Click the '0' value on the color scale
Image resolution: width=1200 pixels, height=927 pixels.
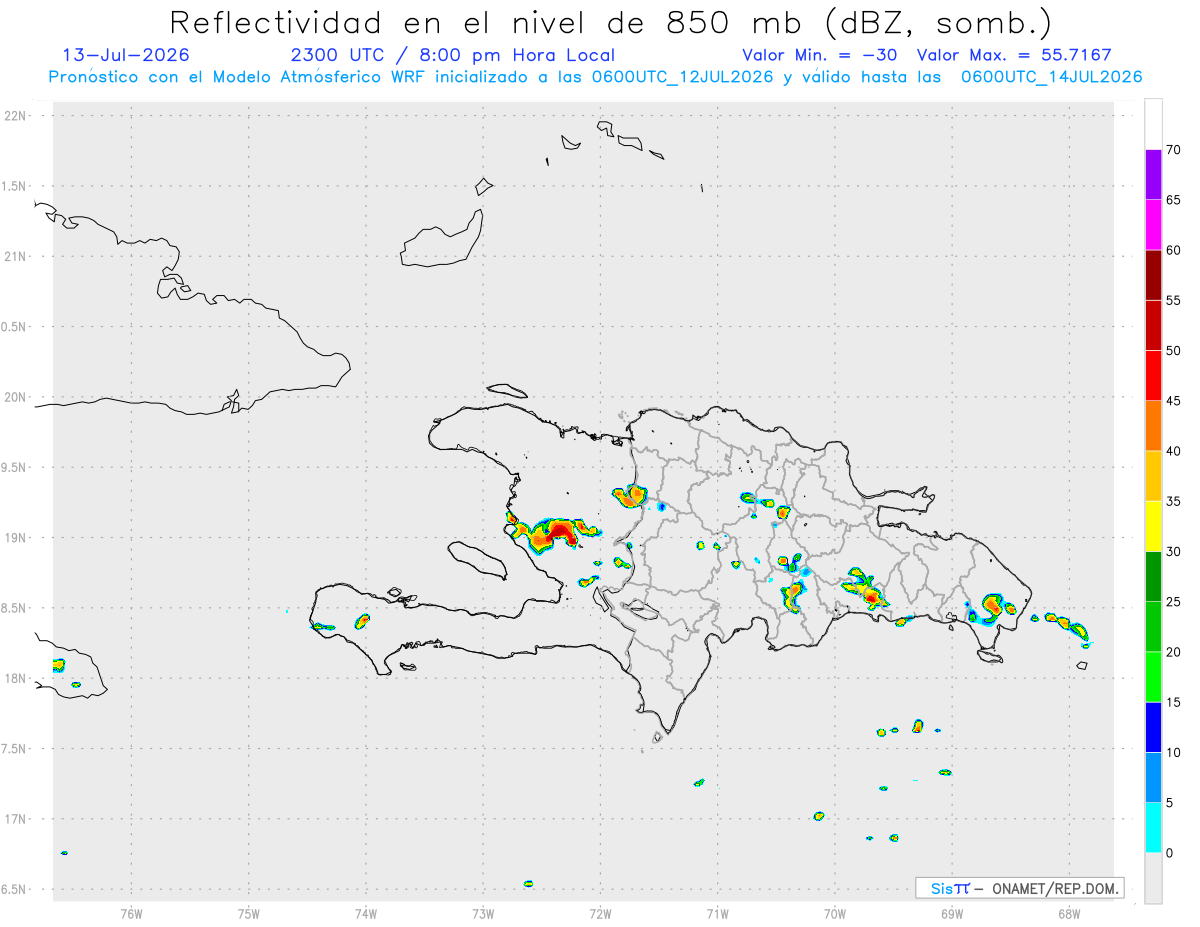pos(1170,853)
